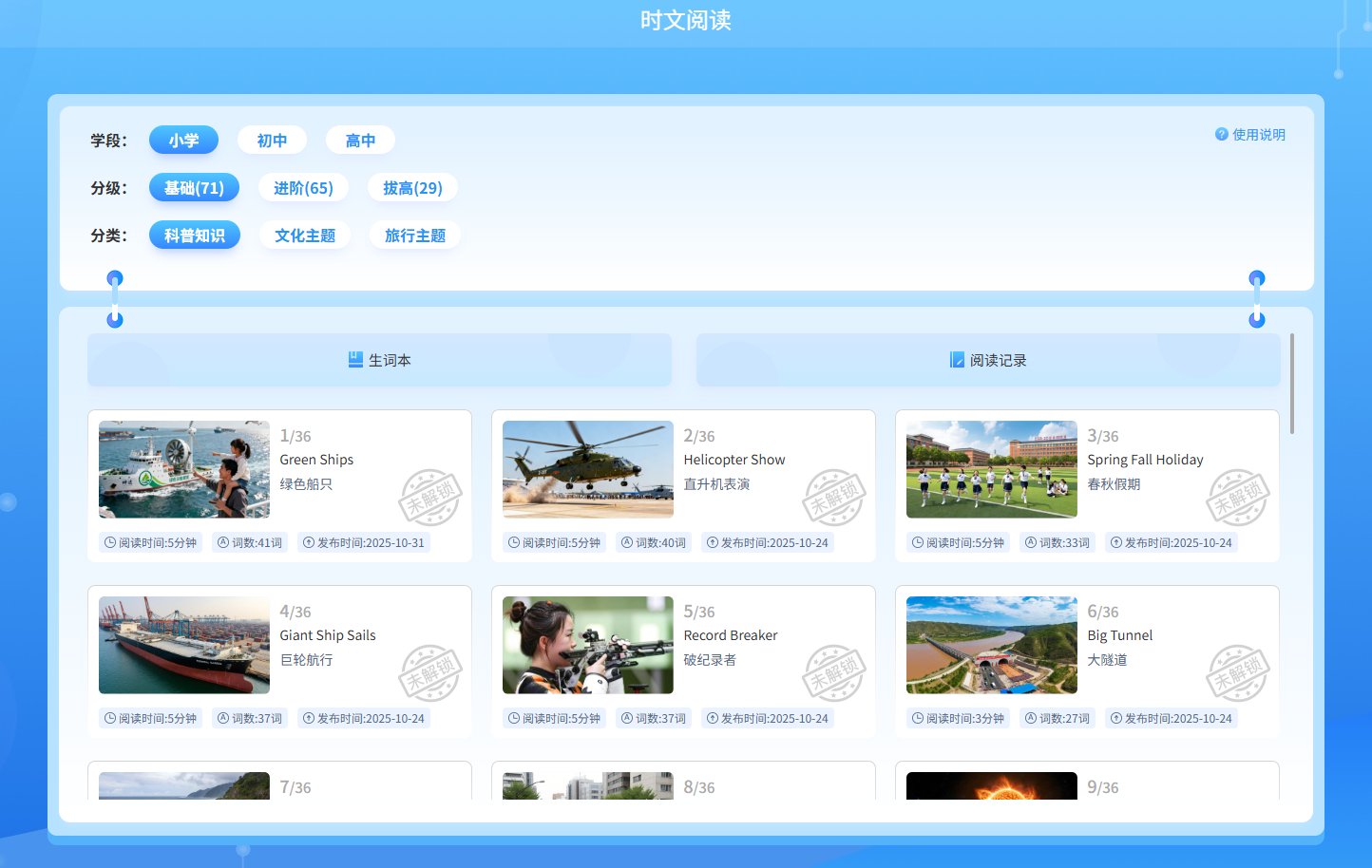Click the word count icon on Record Breaker
Image resolution: width=1372 pixels, height=868 pixels.
[x=627, y=719]
